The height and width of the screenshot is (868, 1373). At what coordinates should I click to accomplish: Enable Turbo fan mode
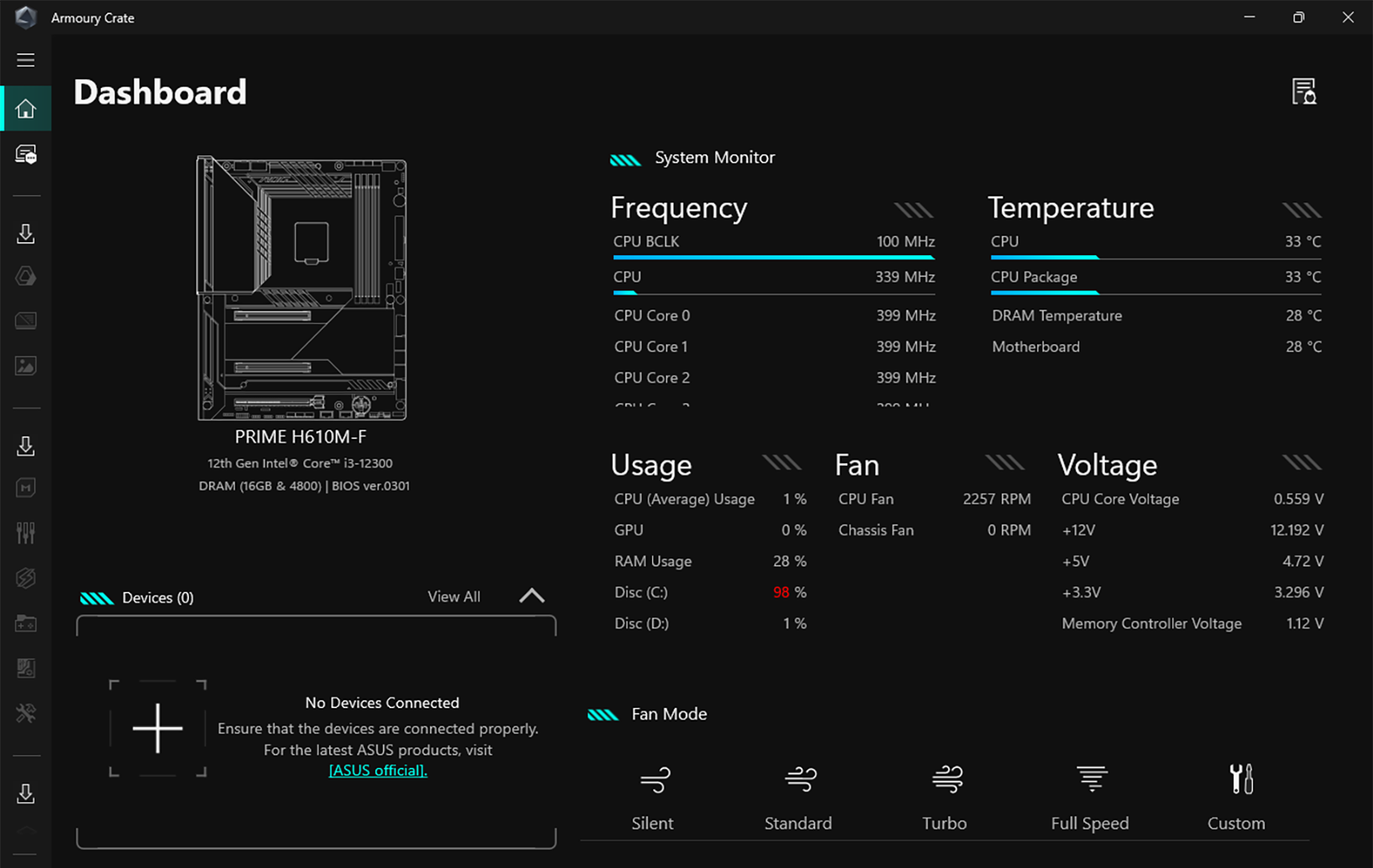coord(945,796)
